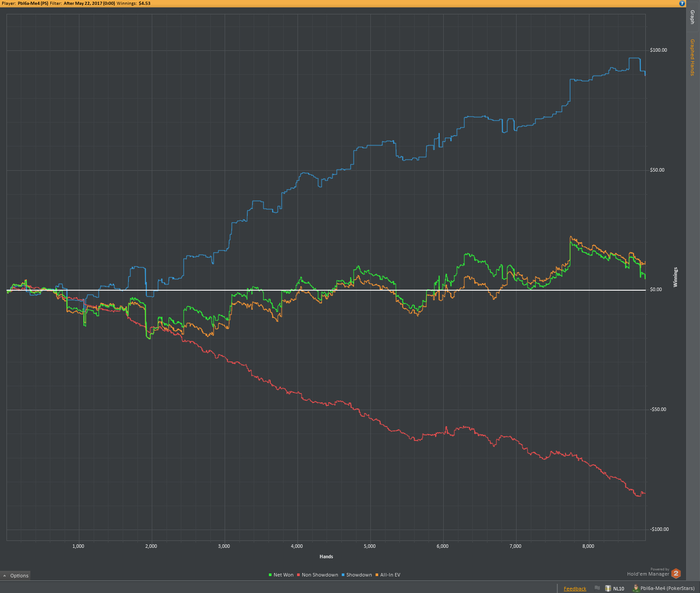
Task: Switch to the Graph side tab
Action: (692, 17)
